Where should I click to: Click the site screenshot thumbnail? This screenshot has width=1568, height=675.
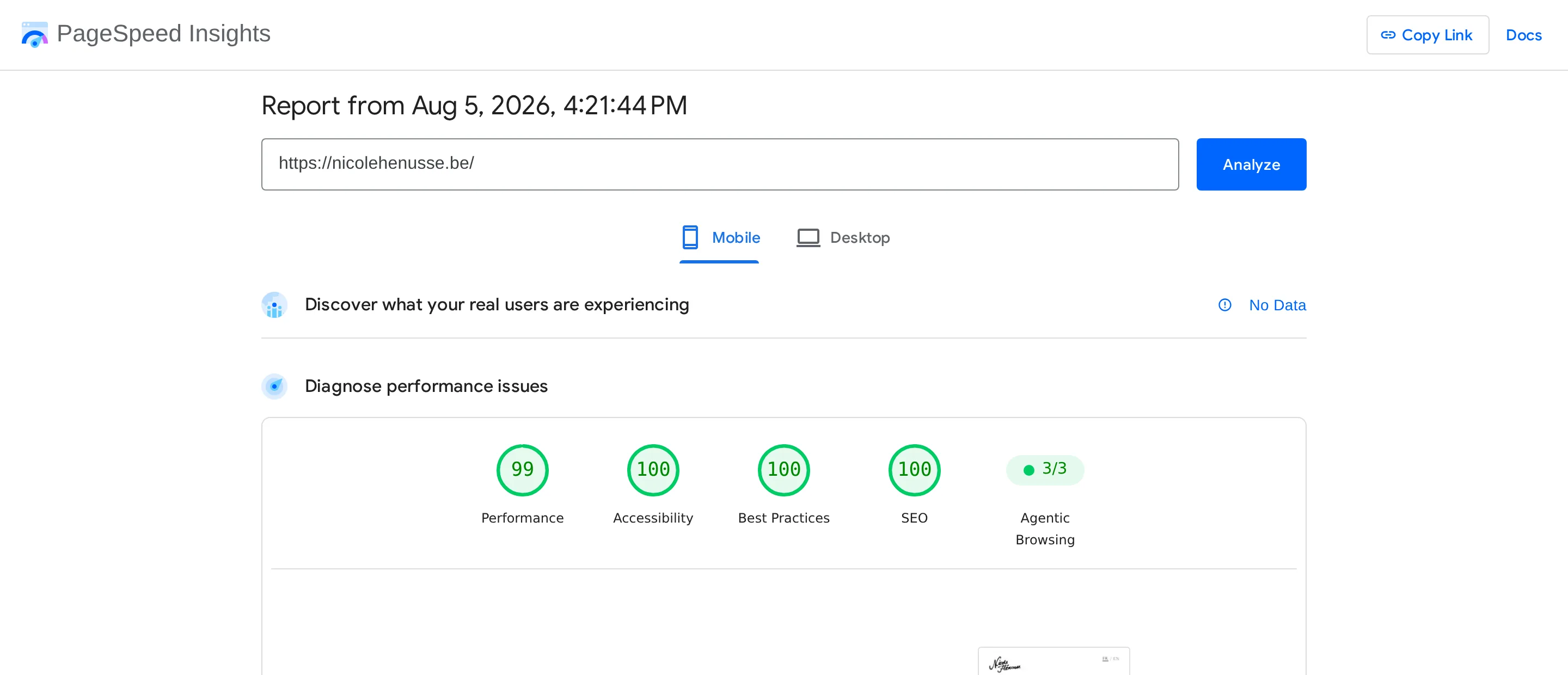click(x=1053, y=661)
